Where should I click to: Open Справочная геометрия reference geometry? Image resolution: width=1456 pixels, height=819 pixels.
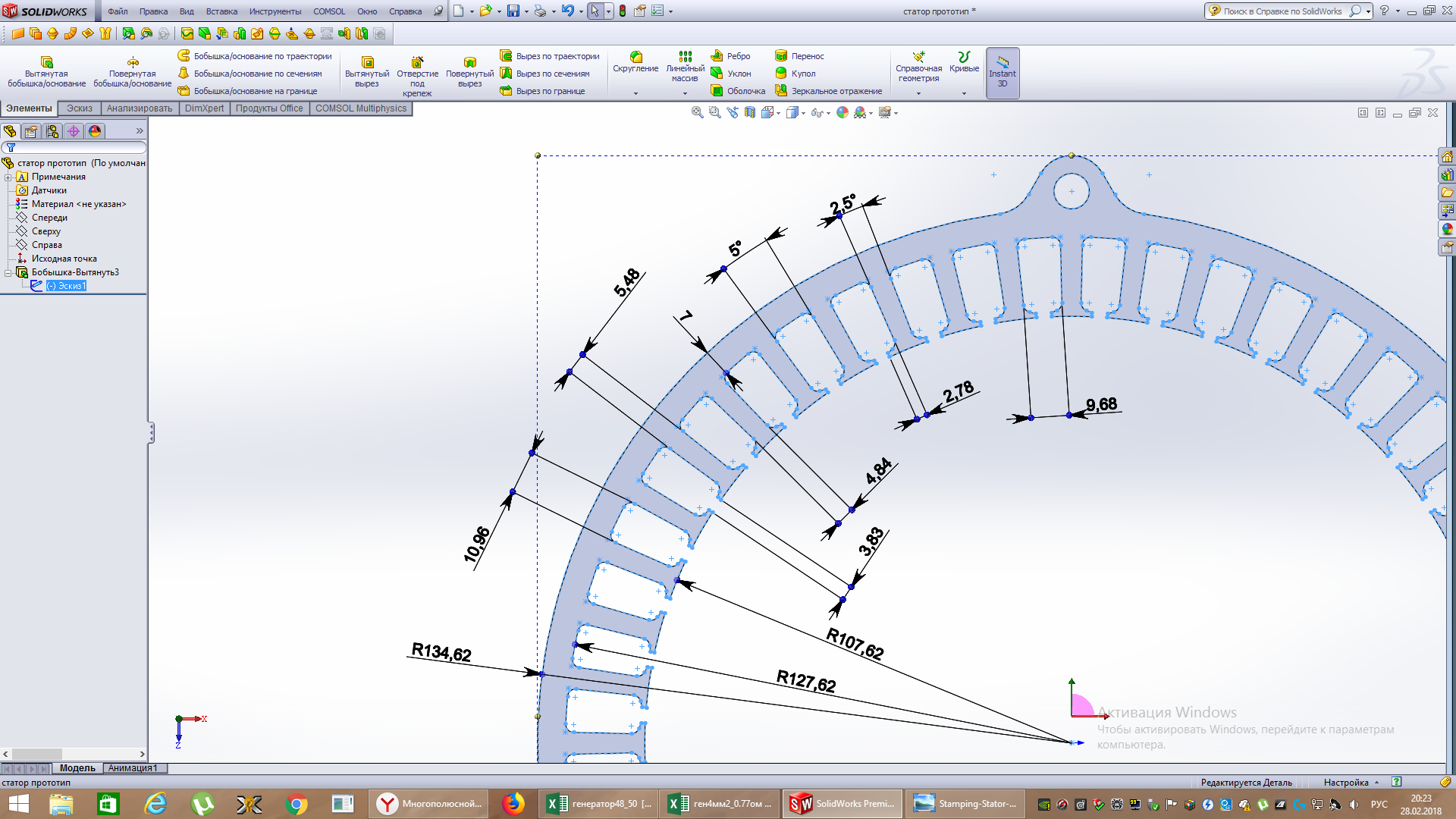(x=918, y=67)
